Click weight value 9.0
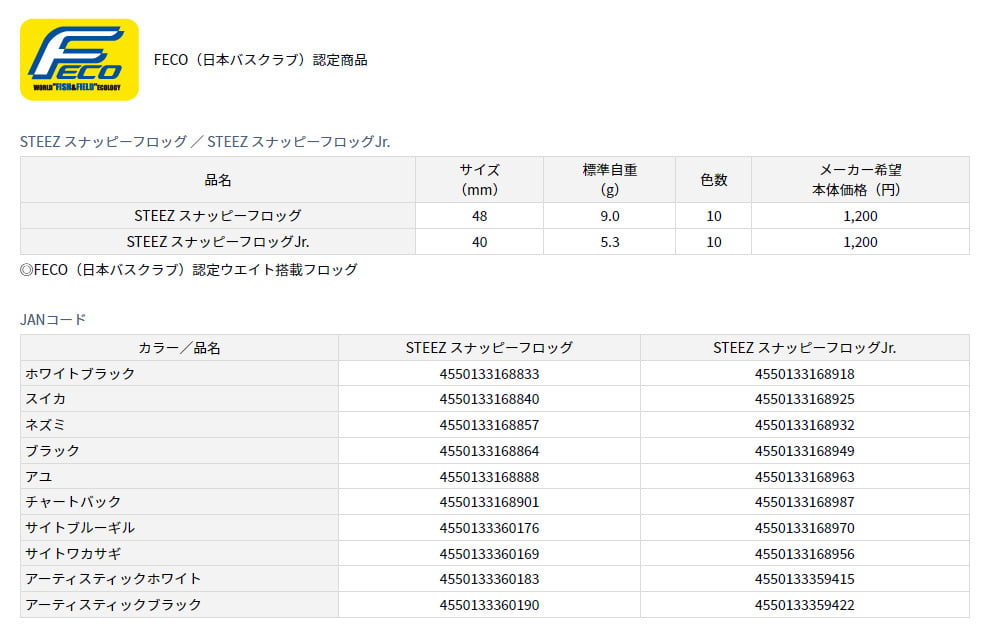Viewport: 990px width, 637px height. click(x=609, y=216)
